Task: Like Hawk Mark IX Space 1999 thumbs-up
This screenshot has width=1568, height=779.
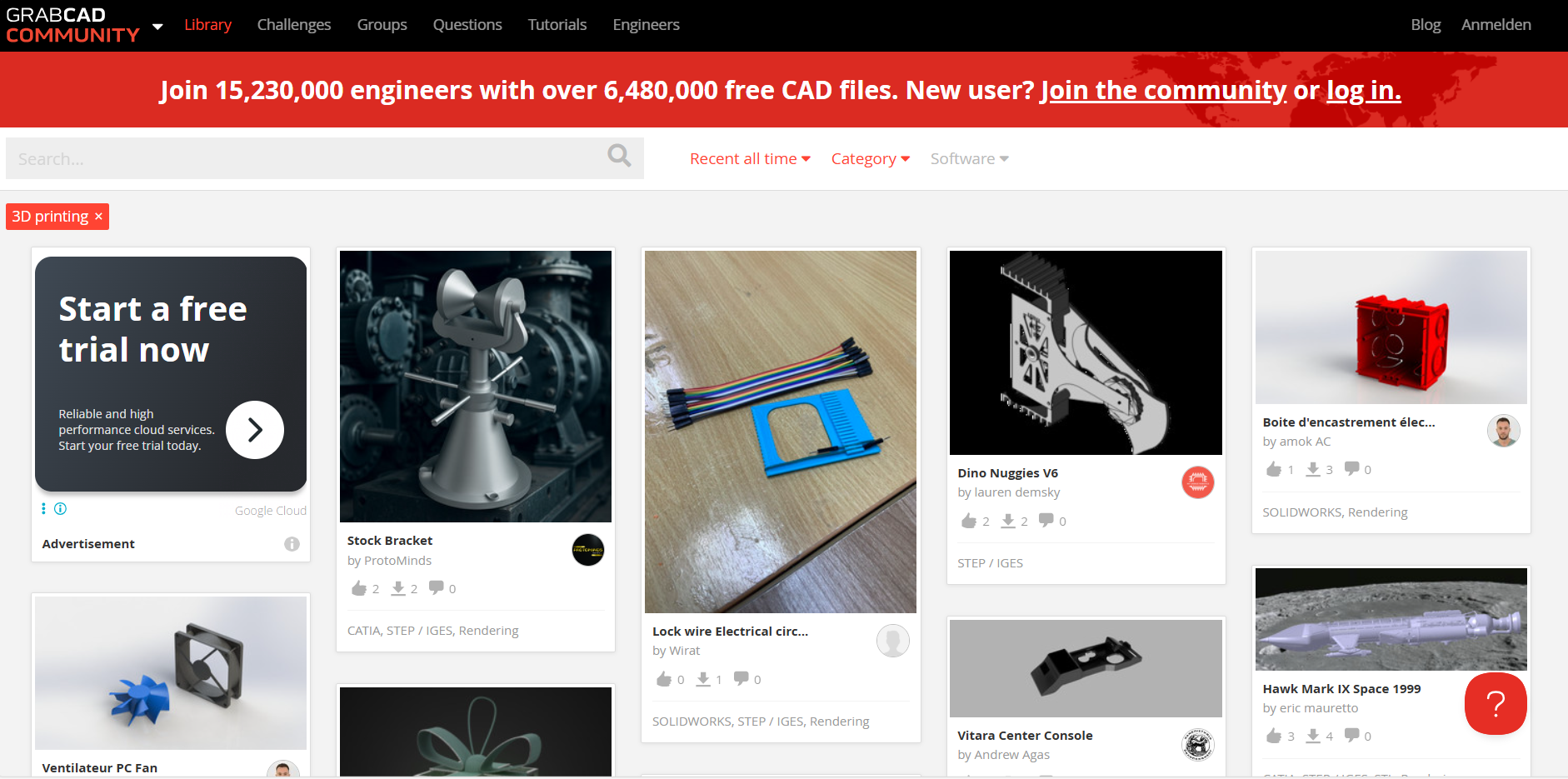Action: (x=1274, y=736)
